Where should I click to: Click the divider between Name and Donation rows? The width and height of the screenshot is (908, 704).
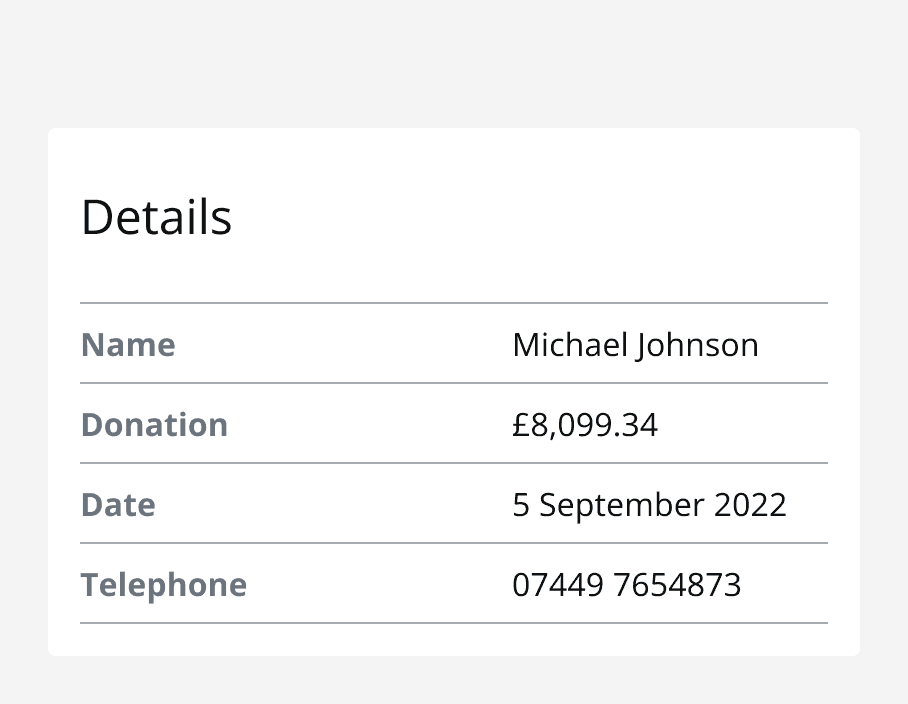(454, 383)
